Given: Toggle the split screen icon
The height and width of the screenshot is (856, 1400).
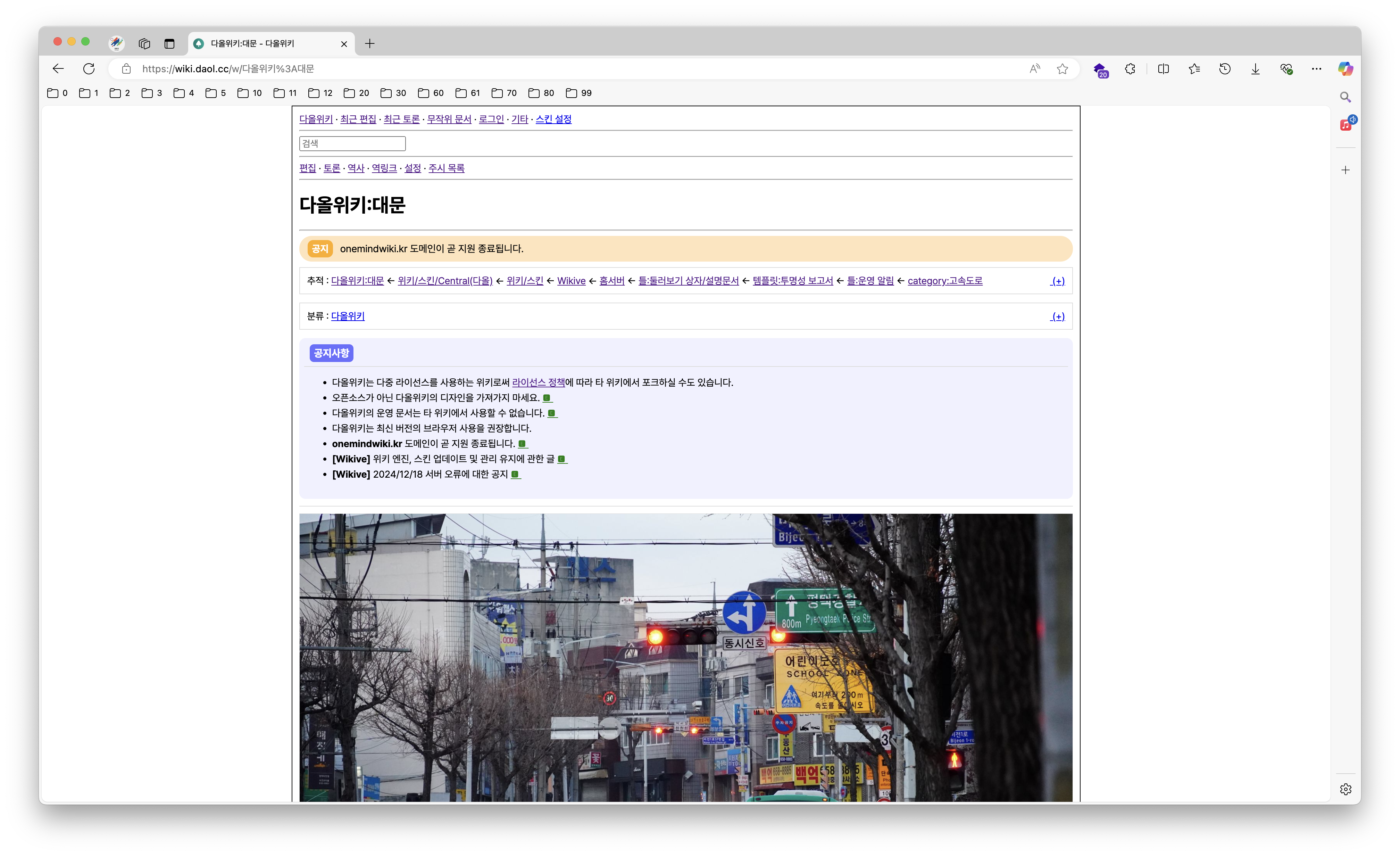Looking at the screenshot, I should [x=1163, y=69].
